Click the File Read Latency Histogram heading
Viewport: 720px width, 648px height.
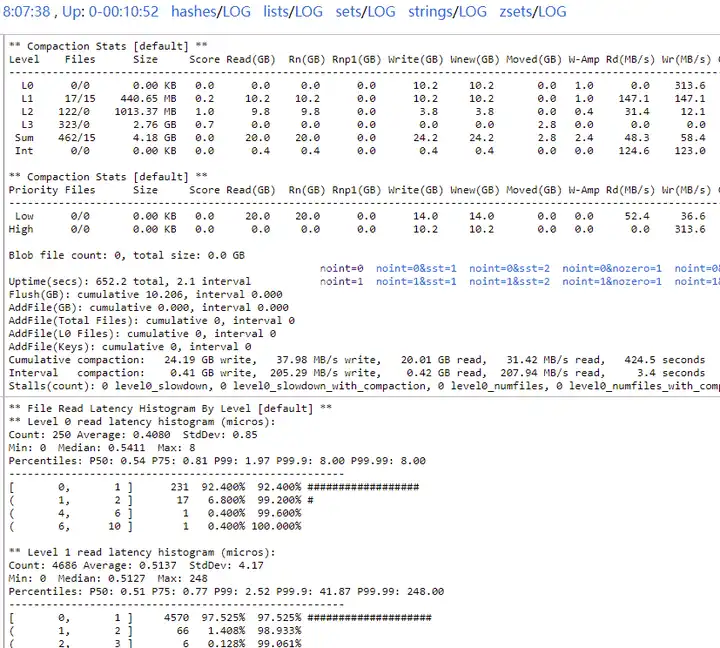[170, 409]
